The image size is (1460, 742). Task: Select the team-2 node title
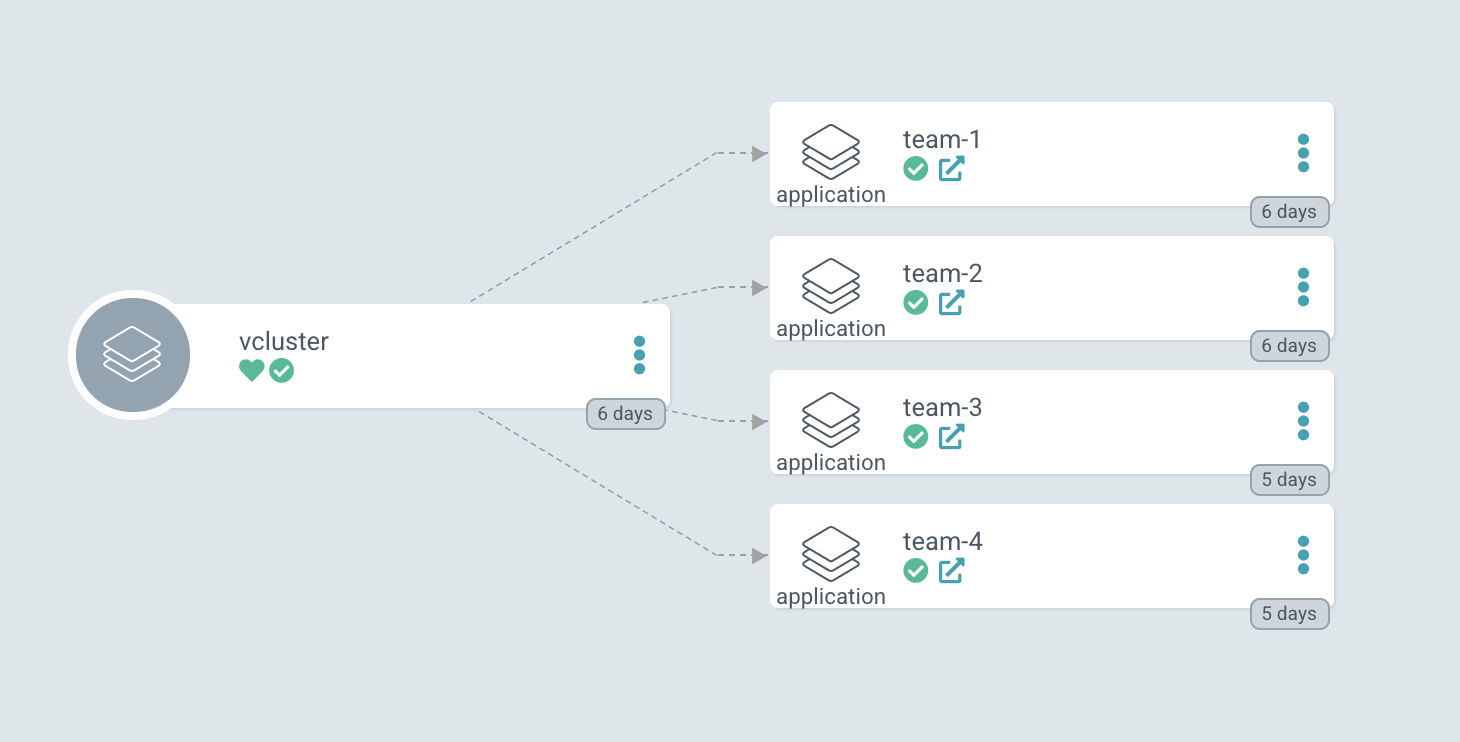943,273
